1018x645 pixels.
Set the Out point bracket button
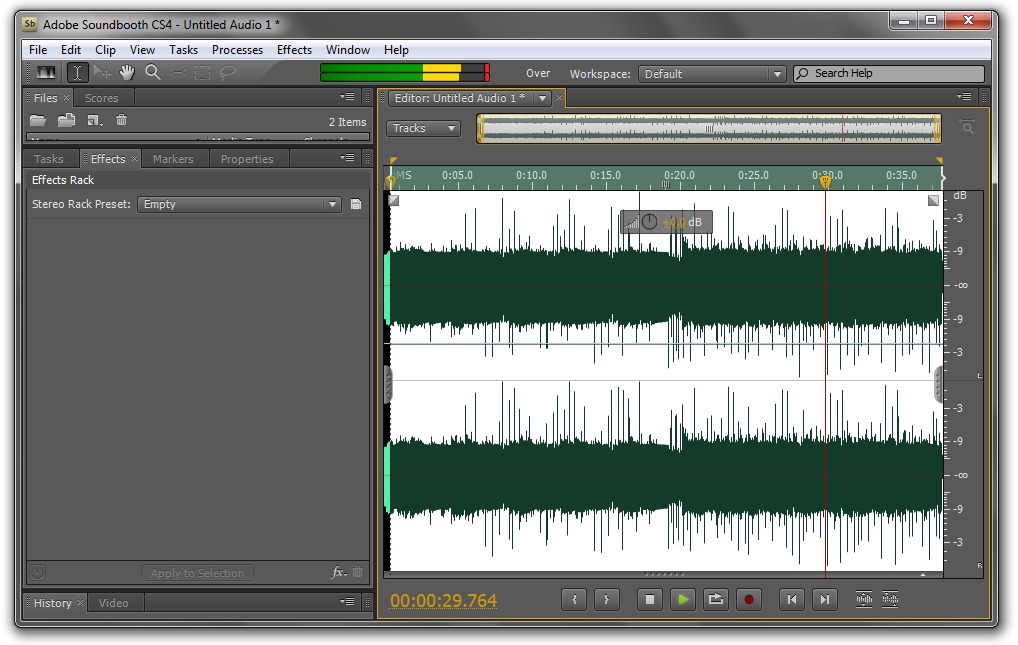point(606,600)
